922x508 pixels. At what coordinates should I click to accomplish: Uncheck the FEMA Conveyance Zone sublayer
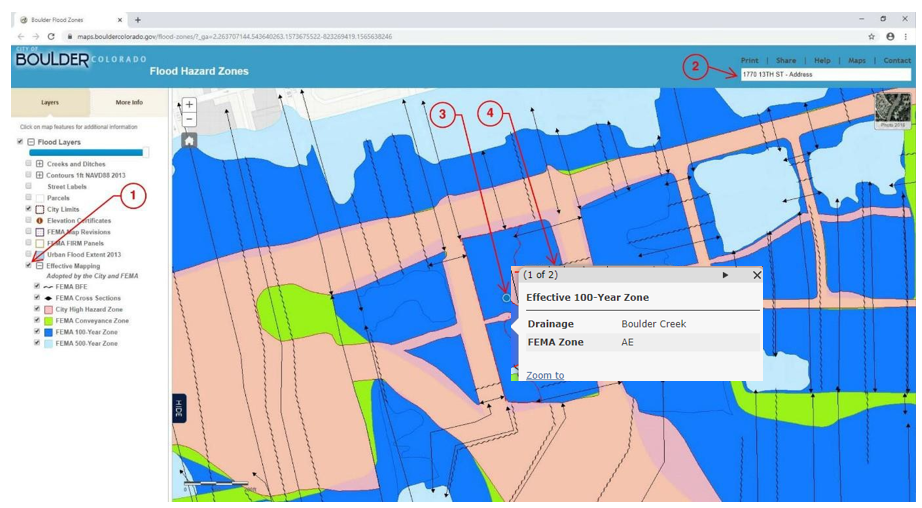[x=37, y=320]
